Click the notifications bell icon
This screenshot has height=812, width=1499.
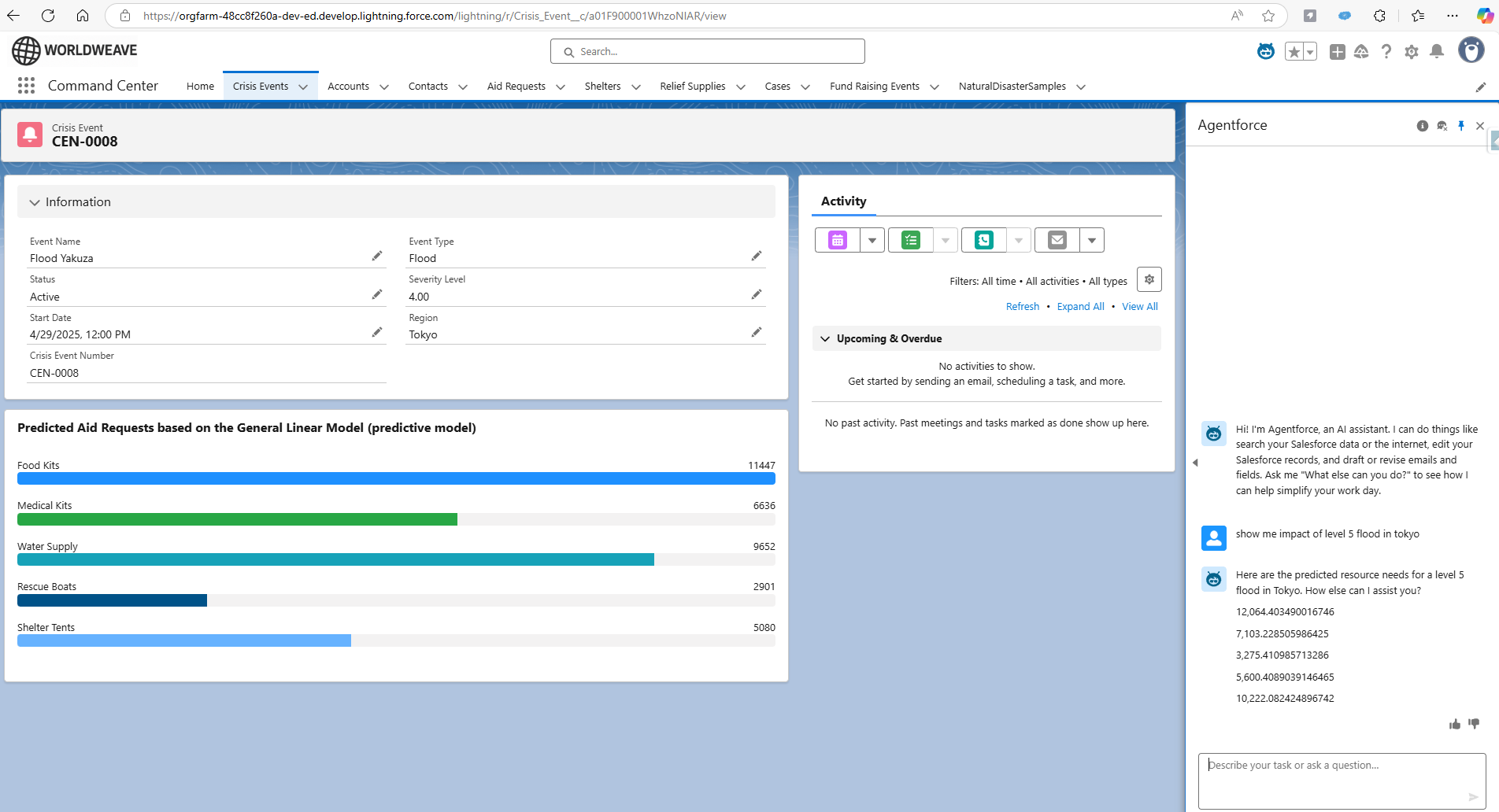pos(1437,51)
